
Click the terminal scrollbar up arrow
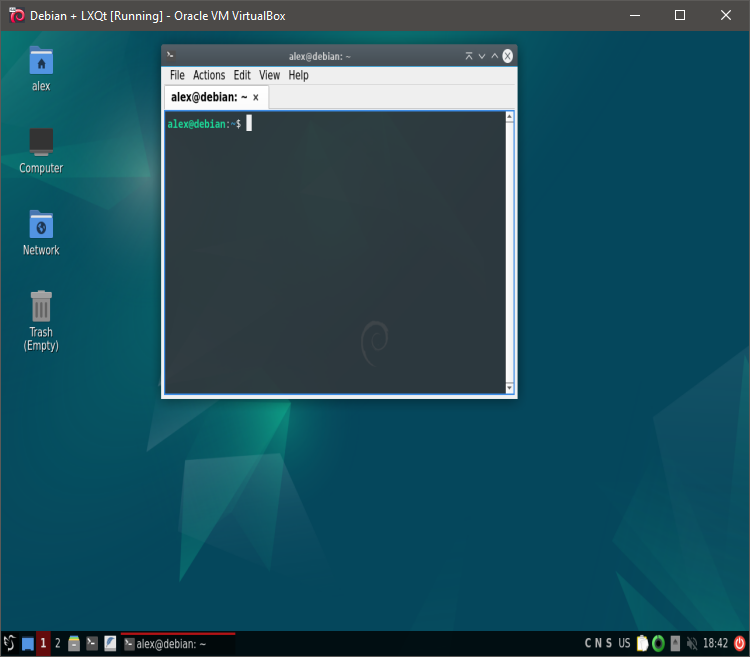point(509,116)
